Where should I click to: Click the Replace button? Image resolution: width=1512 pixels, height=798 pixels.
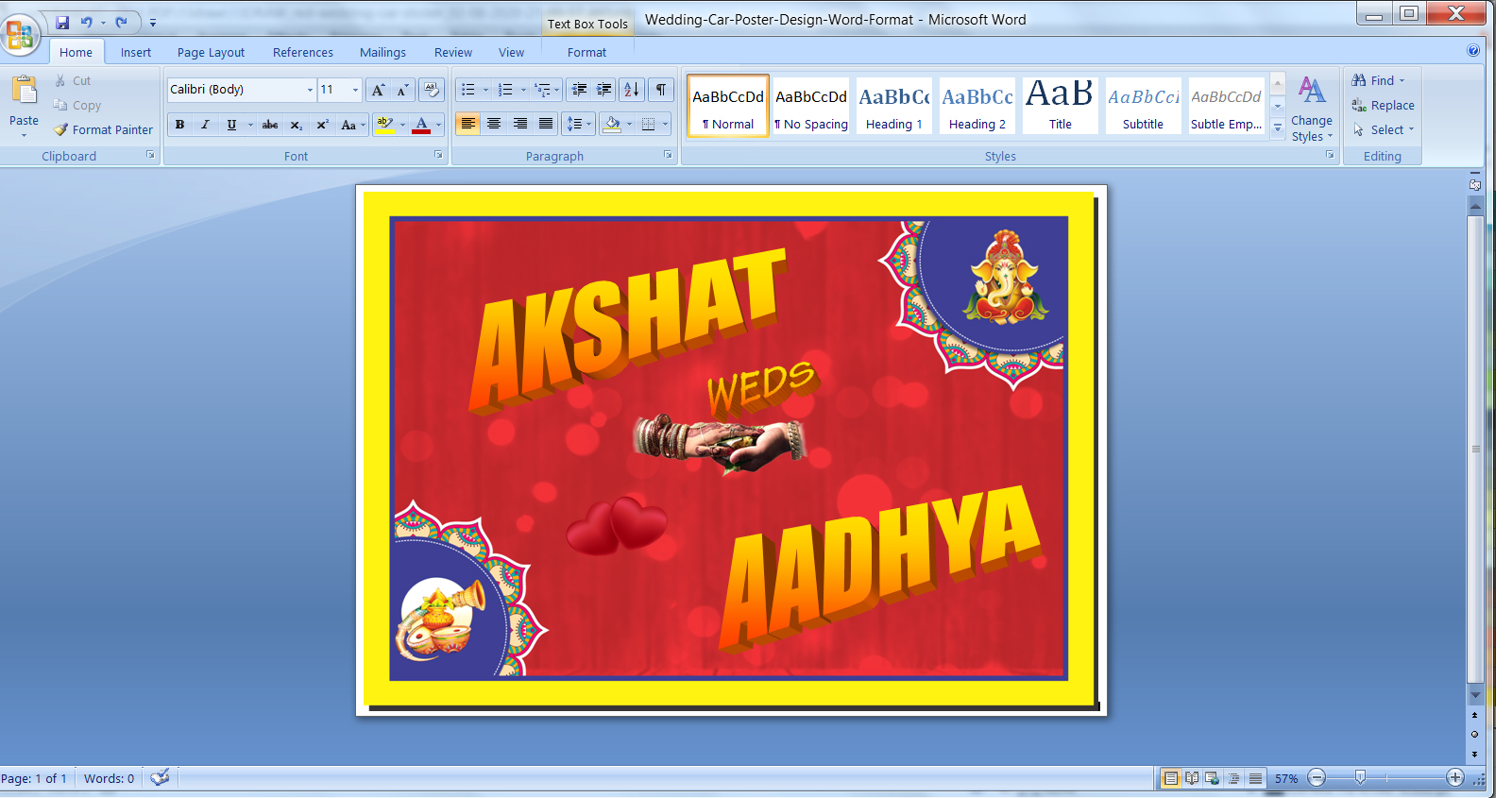[1384, 106]
